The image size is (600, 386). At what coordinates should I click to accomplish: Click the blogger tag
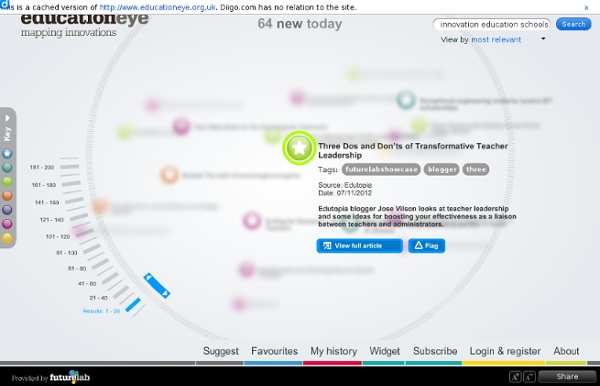click(442, 169)
